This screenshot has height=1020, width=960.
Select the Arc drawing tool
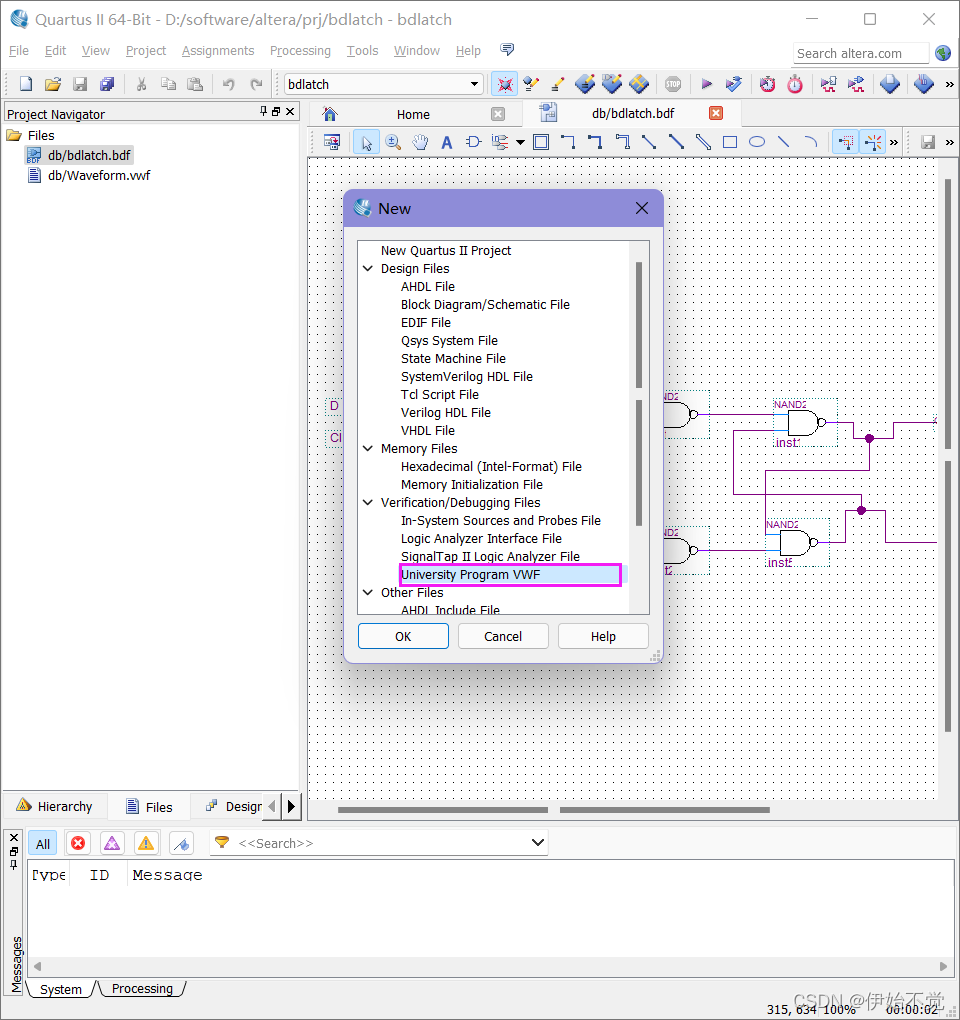(x=810, y=142)
